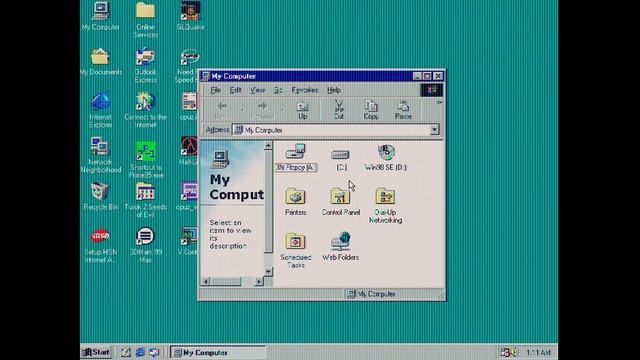The image size is (640, 360).
Task: Click the horizontal scroll left arrow
Action: (206, 281)
